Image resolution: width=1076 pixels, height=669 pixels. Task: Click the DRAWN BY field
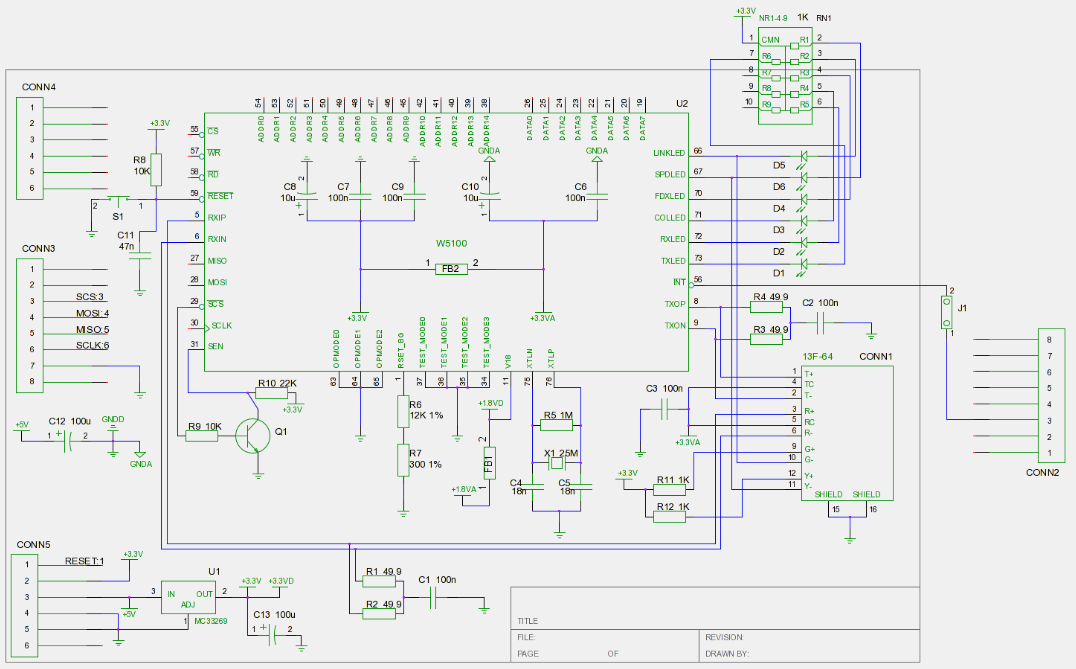[727, 654]
